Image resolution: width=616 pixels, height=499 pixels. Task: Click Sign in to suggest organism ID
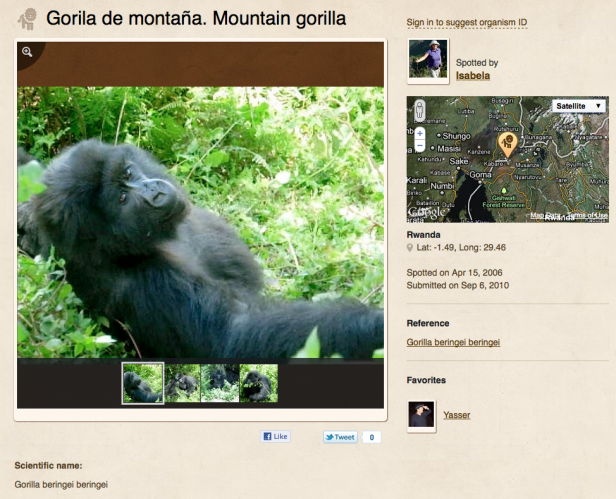point(467,21)
